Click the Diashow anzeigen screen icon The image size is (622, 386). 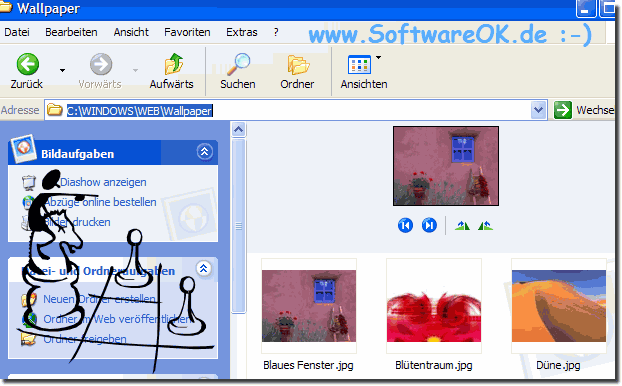[29, 182]
